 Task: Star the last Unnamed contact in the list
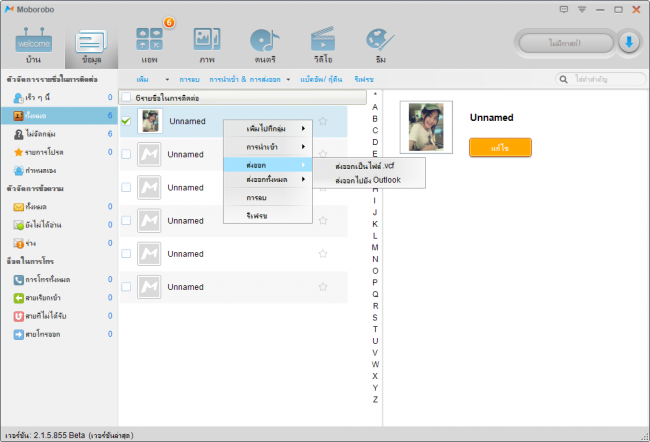(323, 287)
